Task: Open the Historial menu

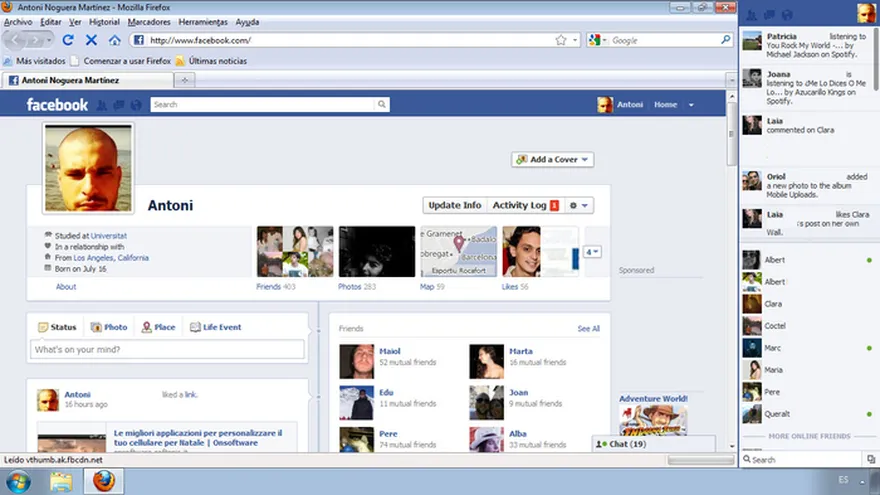Action: 104,21
